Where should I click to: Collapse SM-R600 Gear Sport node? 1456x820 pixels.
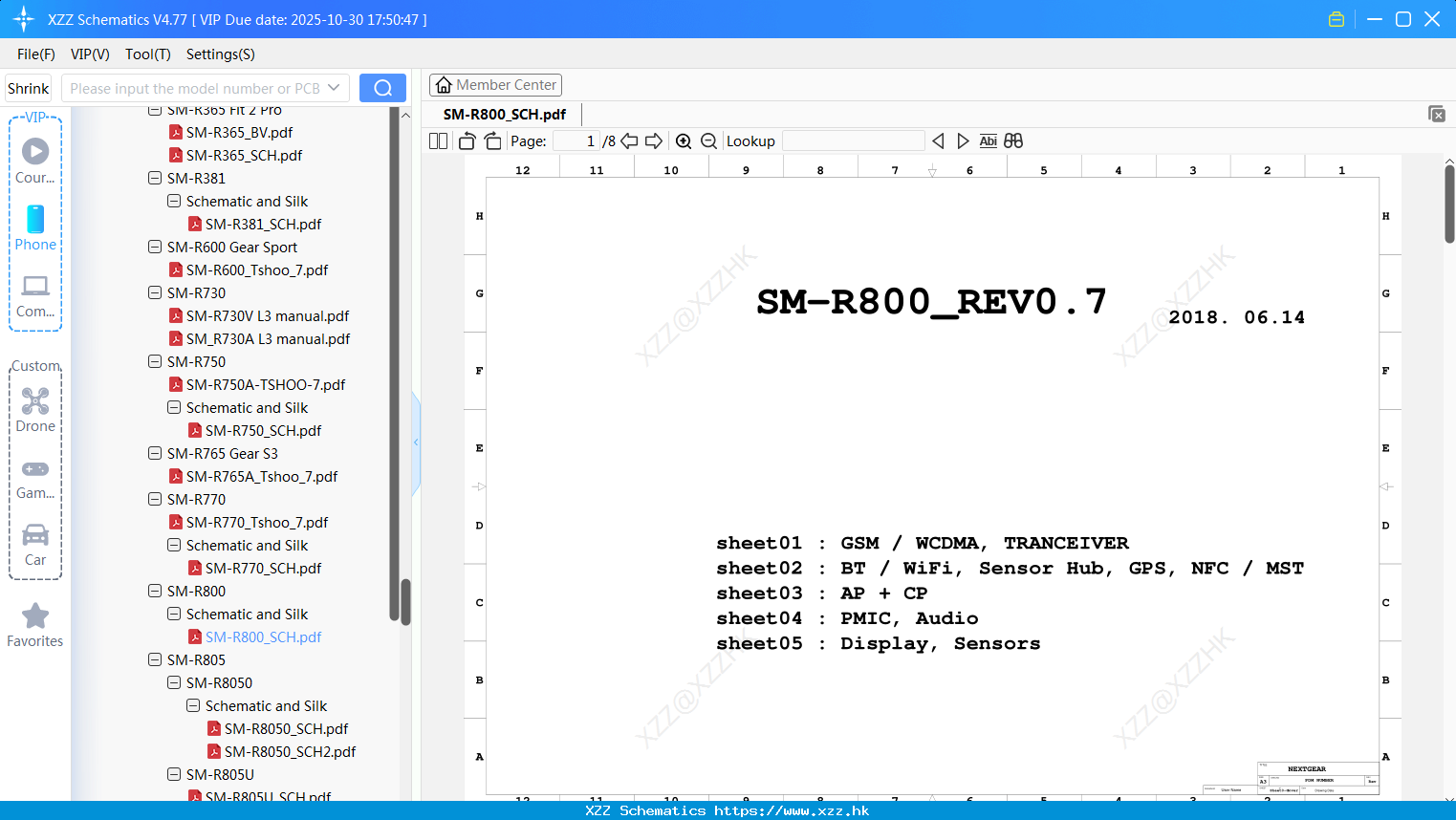(155, 247)
